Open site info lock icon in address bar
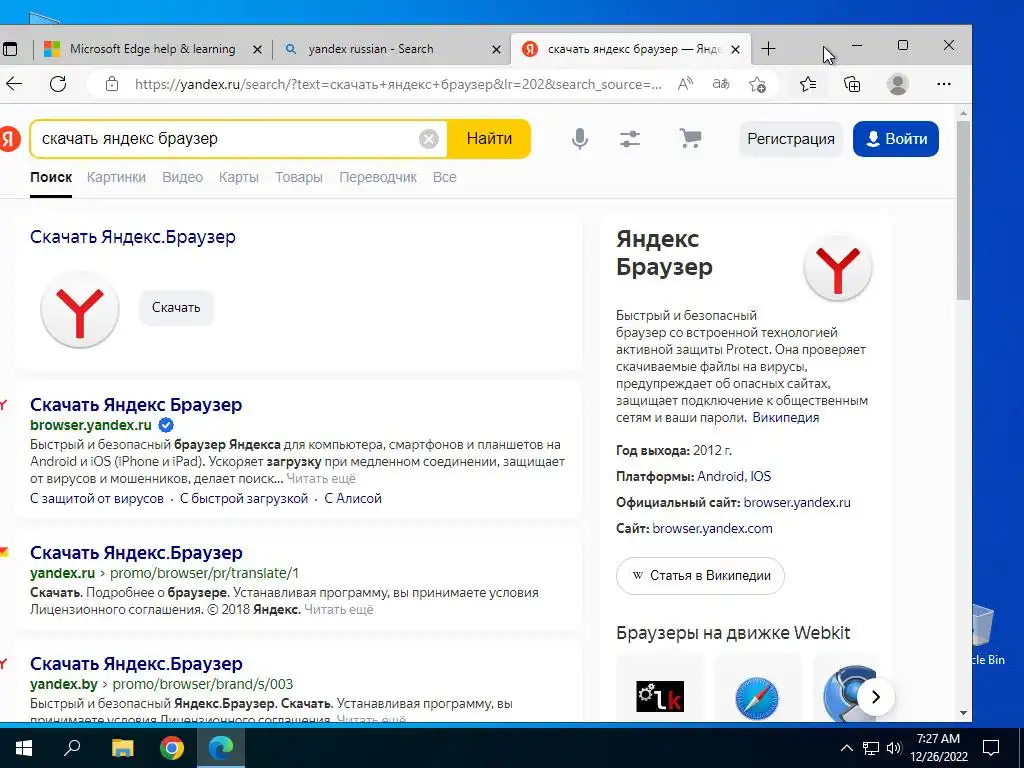Viewport: 1024px width, 768px height. [x=112, y=84]
